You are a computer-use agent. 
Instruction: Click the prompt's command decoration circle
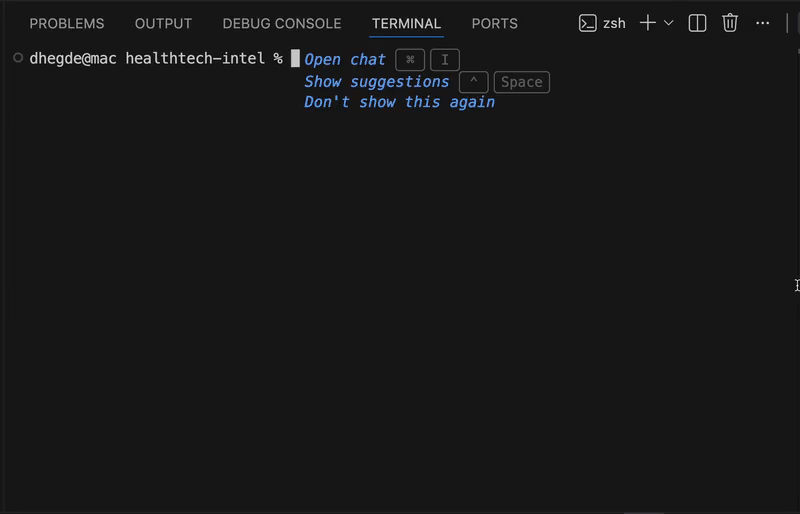click(x=18, y=58)
